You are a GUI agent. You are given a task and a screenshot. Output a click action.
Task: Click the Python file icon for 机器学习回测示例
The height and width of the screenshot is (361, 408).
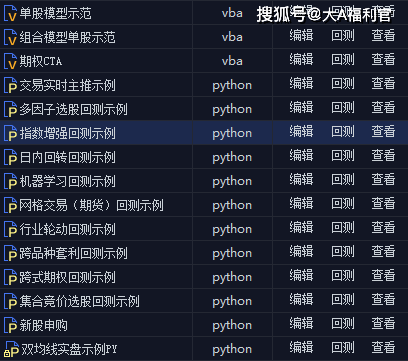[x=10, y=181]
